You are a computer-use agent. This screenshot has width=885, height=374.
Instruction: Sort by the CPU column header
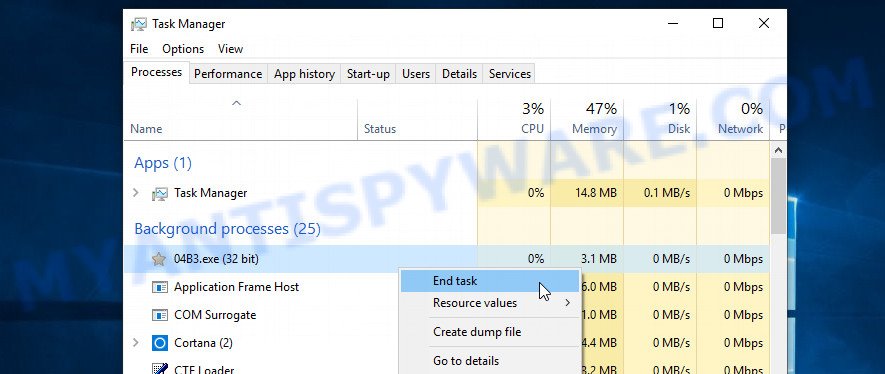pyautogui.click(x=514, y=120)
